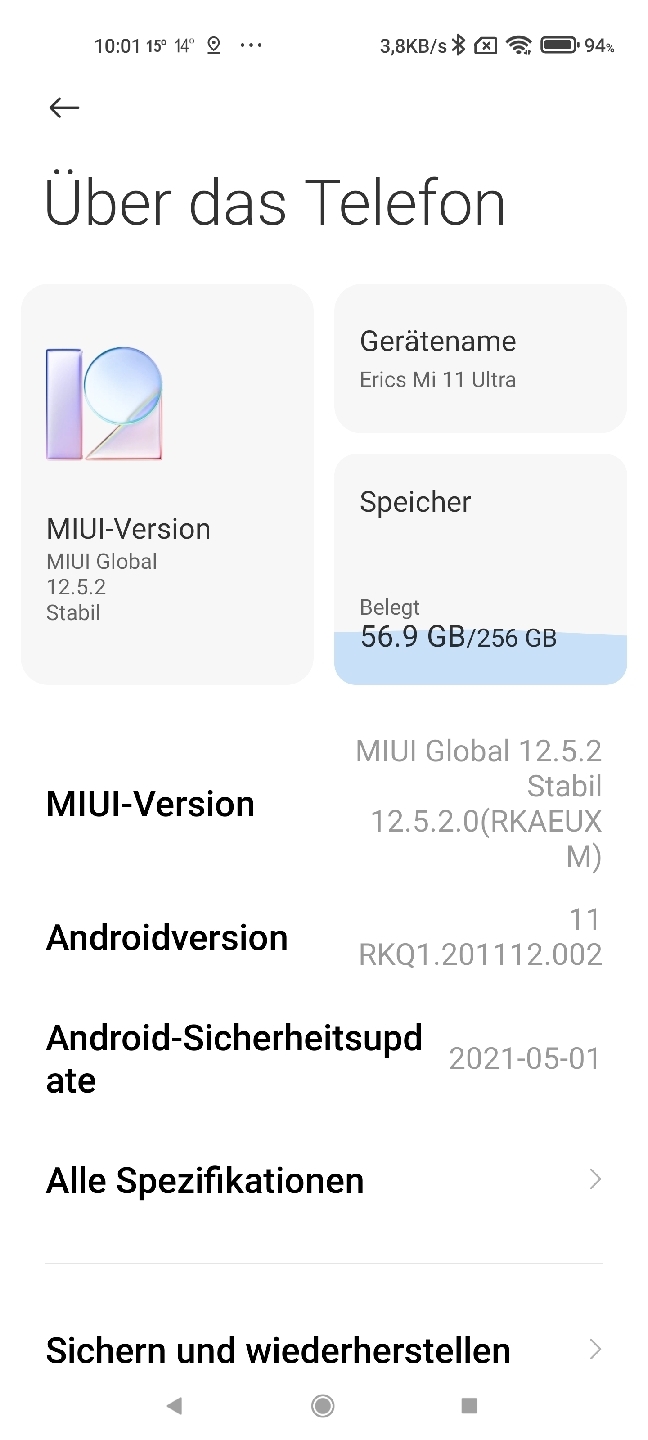Open the Gerätename card

click(x=480, y=359)
